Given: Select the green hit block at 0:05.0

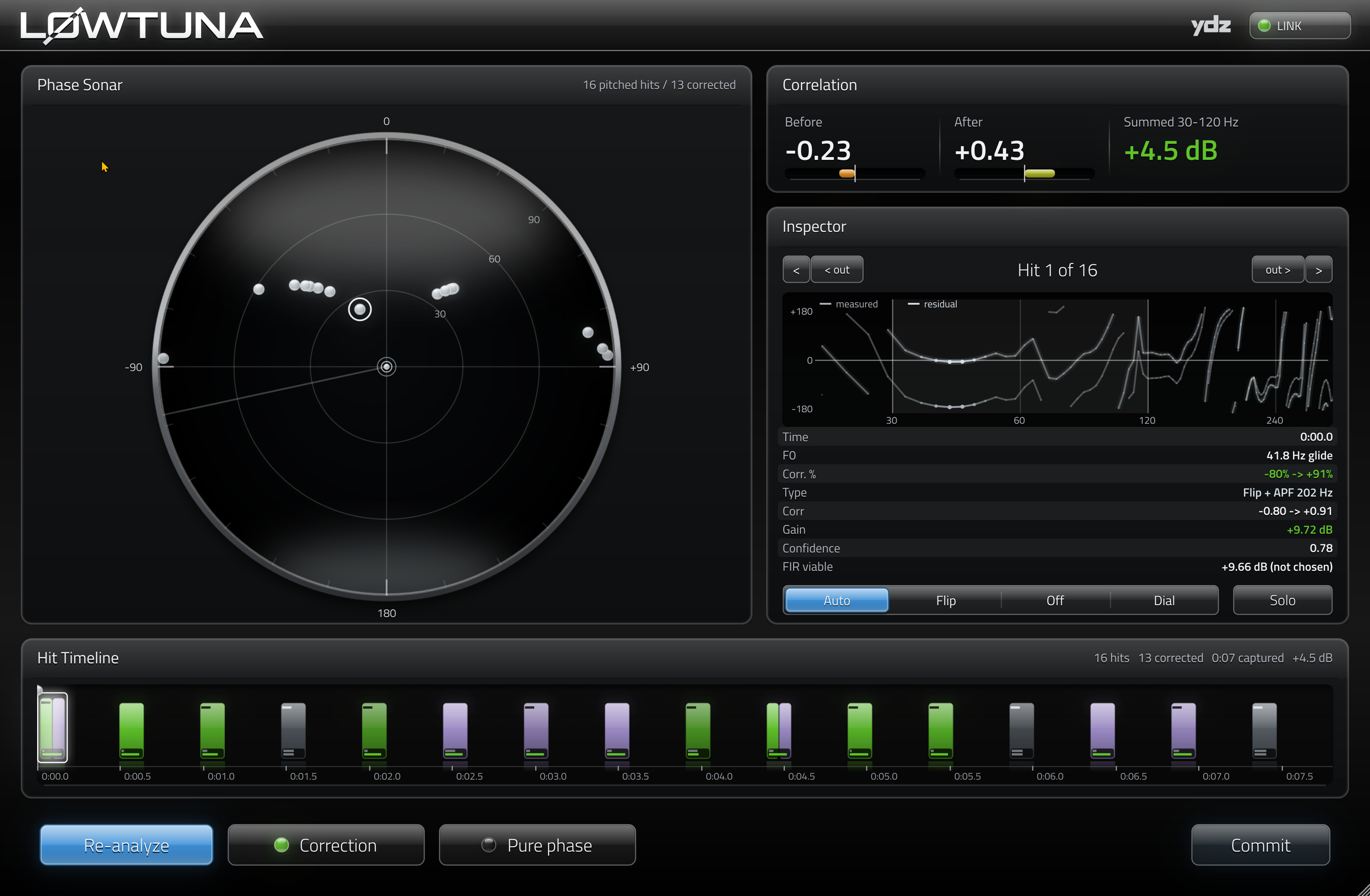Looking at the screenshot, I should pyautogui.click(x=860, y=730).
